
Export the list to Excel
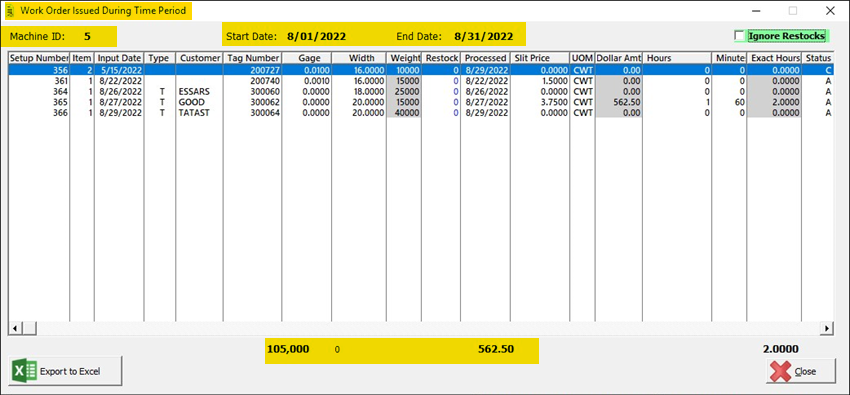pos(66,371)
